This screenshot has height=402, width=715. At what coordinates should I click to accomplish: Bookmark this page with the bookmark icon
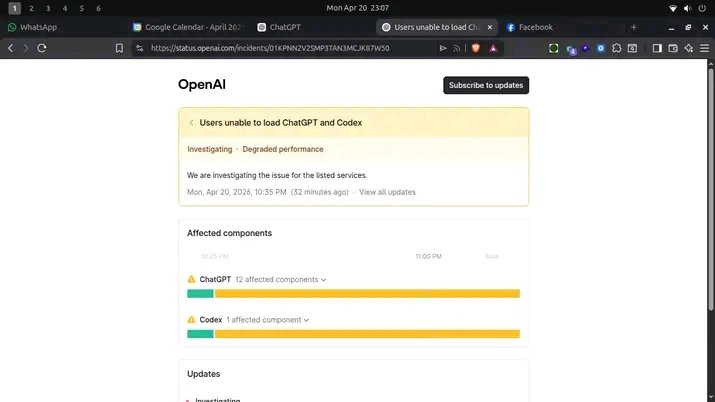coord(119,48)
